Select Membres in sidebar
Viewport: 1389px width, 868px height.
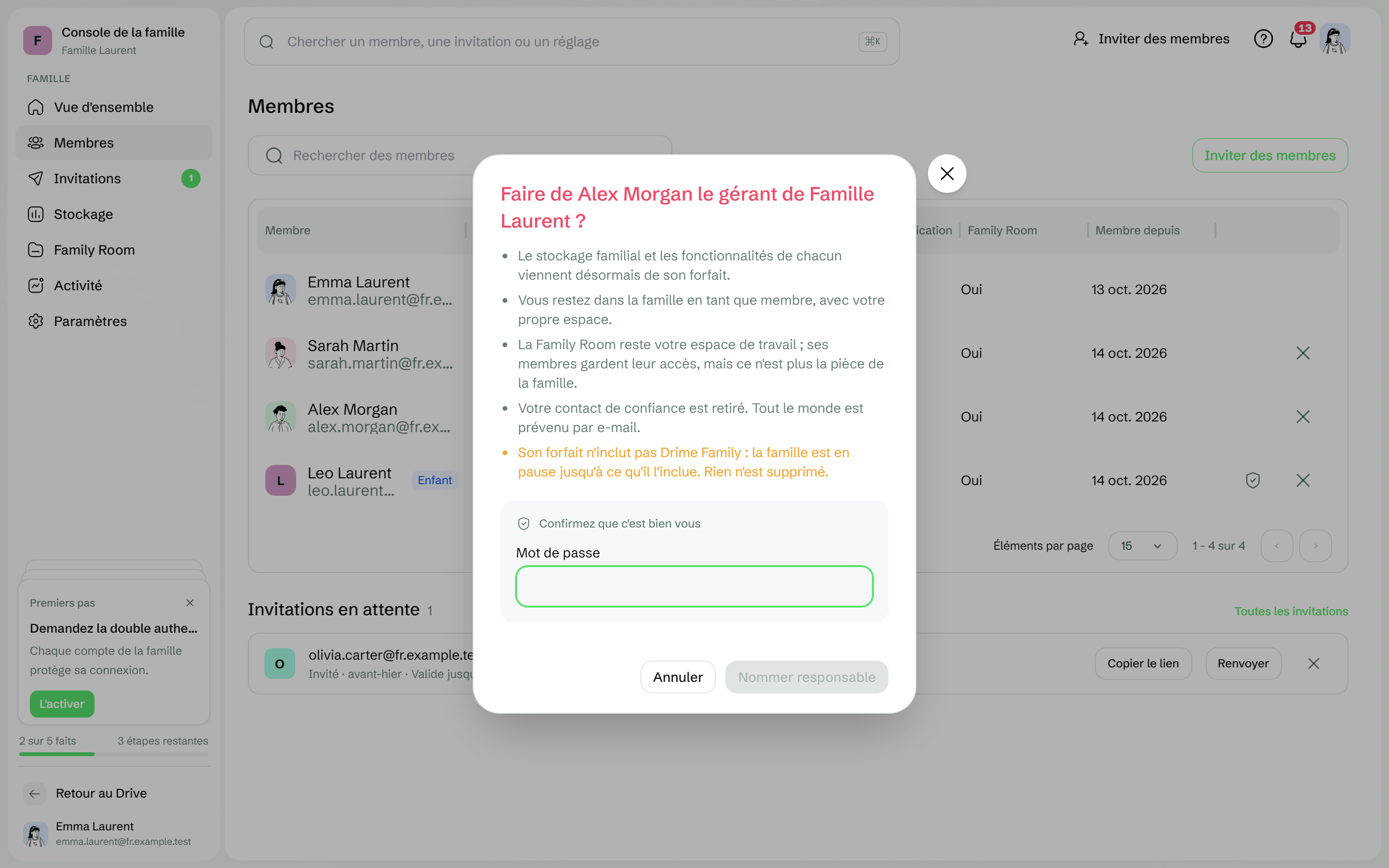click(114, 143)
